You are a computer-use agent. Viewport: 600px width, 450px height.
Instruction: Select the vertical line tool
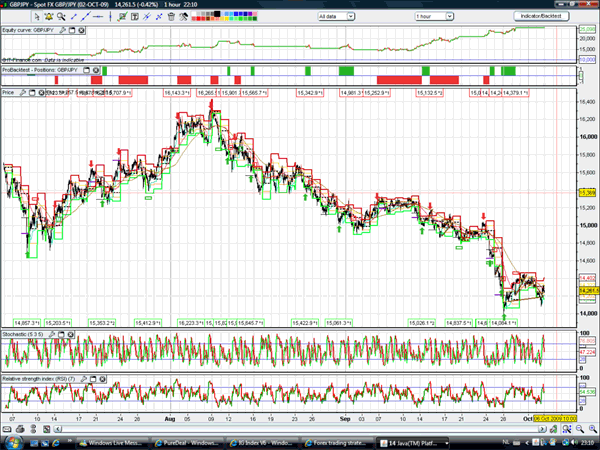[110, 16]
